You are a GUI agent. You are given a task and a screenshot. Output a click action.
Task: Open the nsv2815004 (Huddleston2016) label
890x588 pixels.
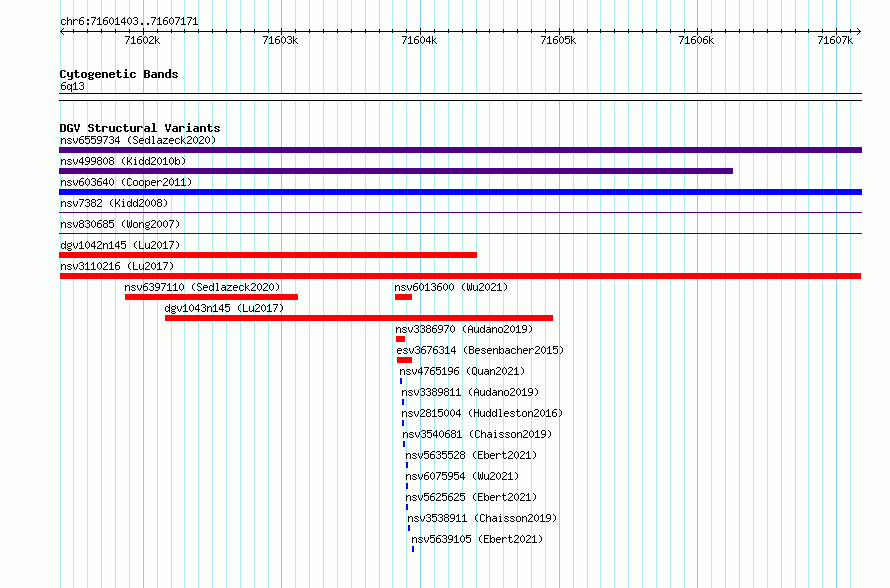(482, 413)
